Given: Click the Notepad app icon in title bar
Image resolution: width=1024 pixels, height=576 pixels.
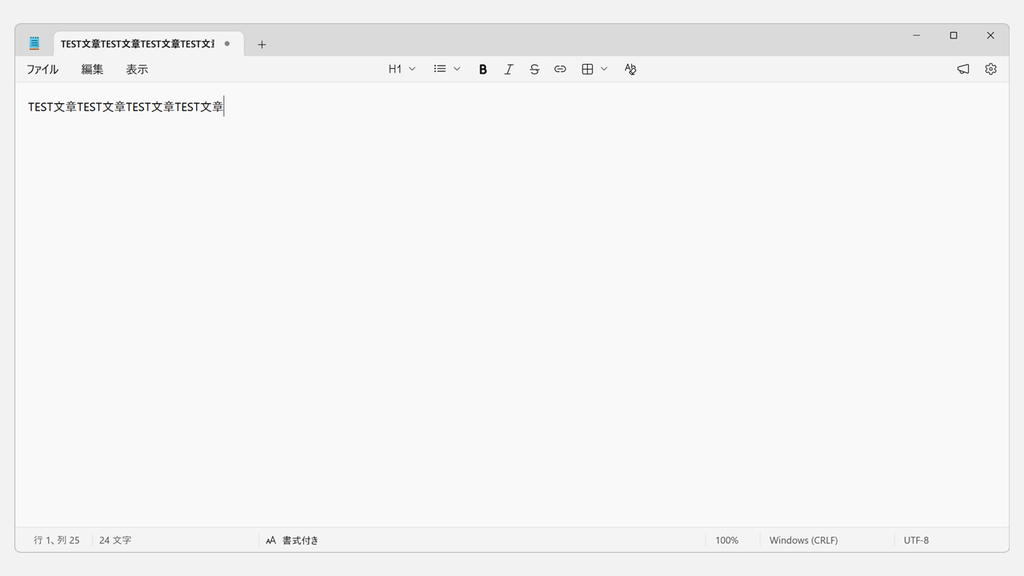Looking at the screenshot, I should [34, 44].
